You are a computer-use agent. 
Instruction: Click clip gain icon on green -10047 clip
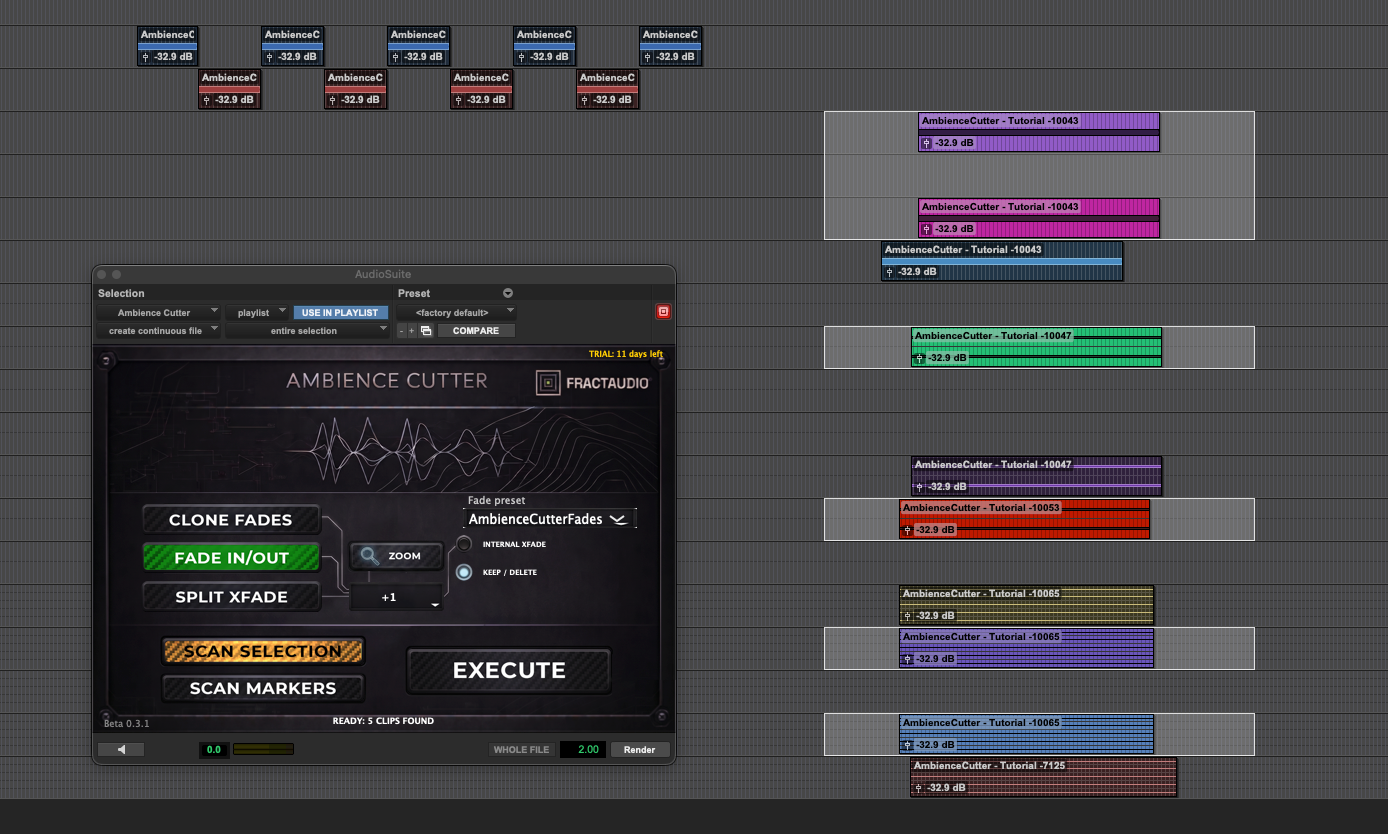[x=919, y=358]
